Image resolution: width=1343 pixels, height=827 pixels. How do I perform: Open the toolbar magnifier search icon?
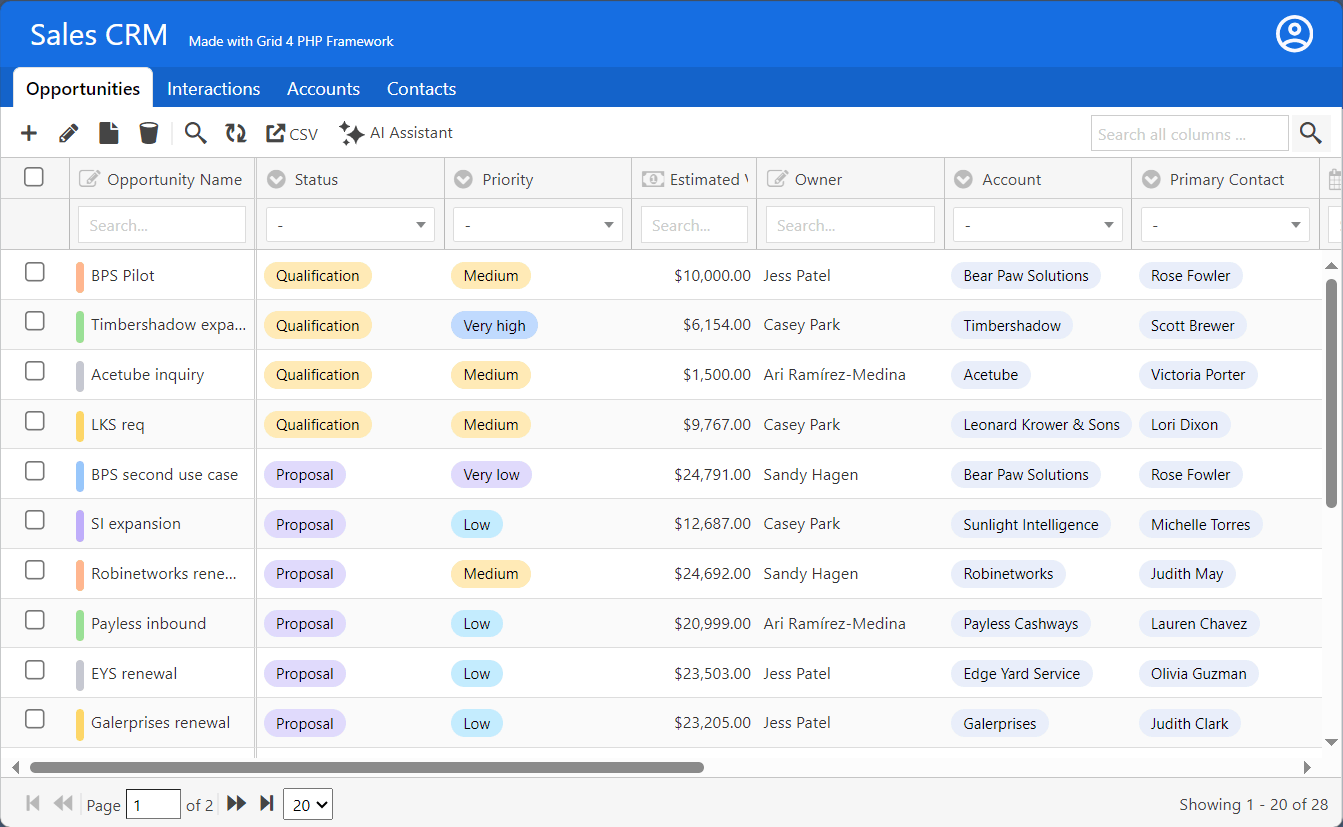pyautogui.click(x=196, y=133)
